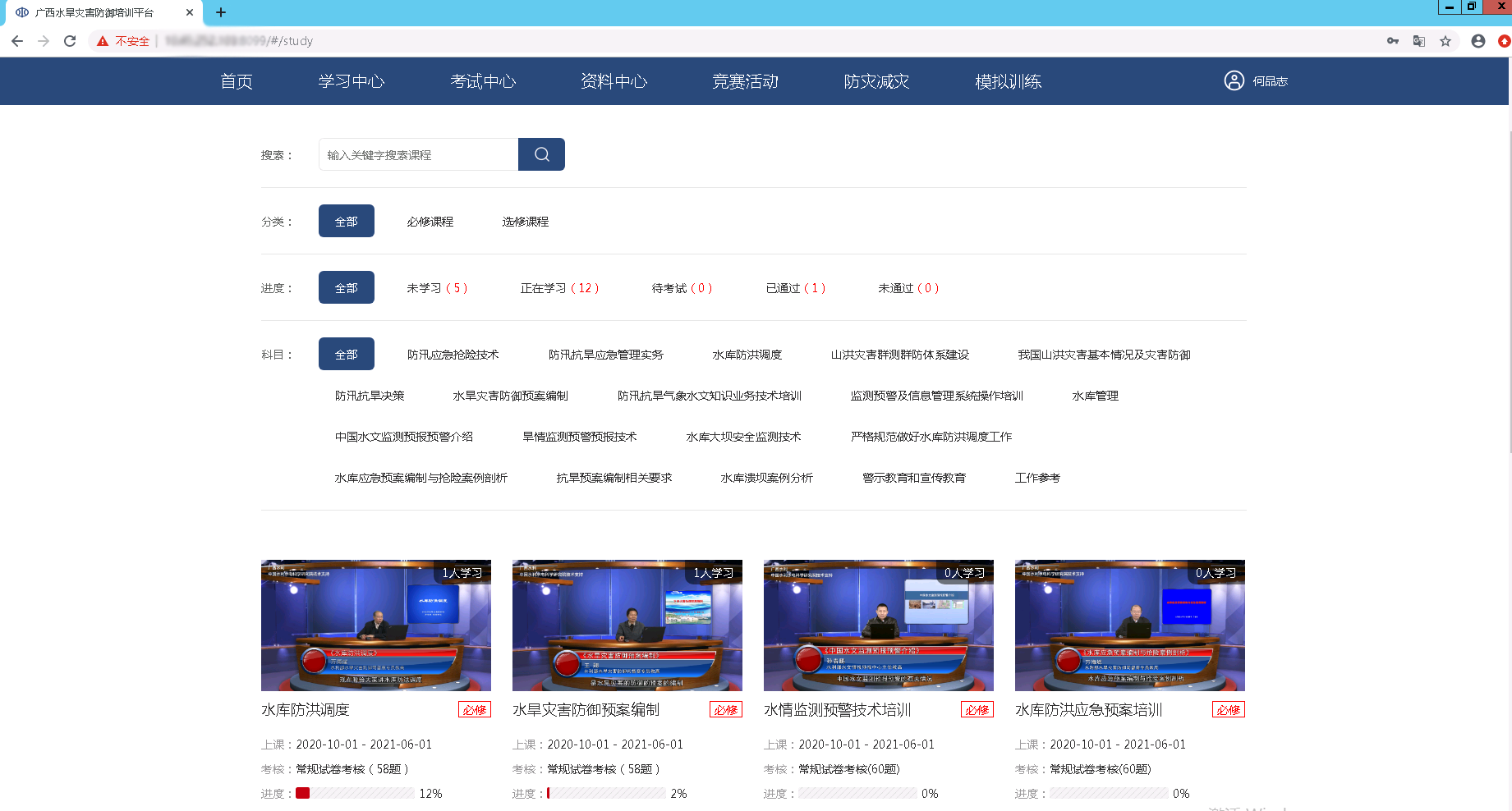Image resolution: width=1512 pixels, height=811 pixels.
Task: Click the course keyword search input field
Action: pyautogui.click(x=418, y=153)
